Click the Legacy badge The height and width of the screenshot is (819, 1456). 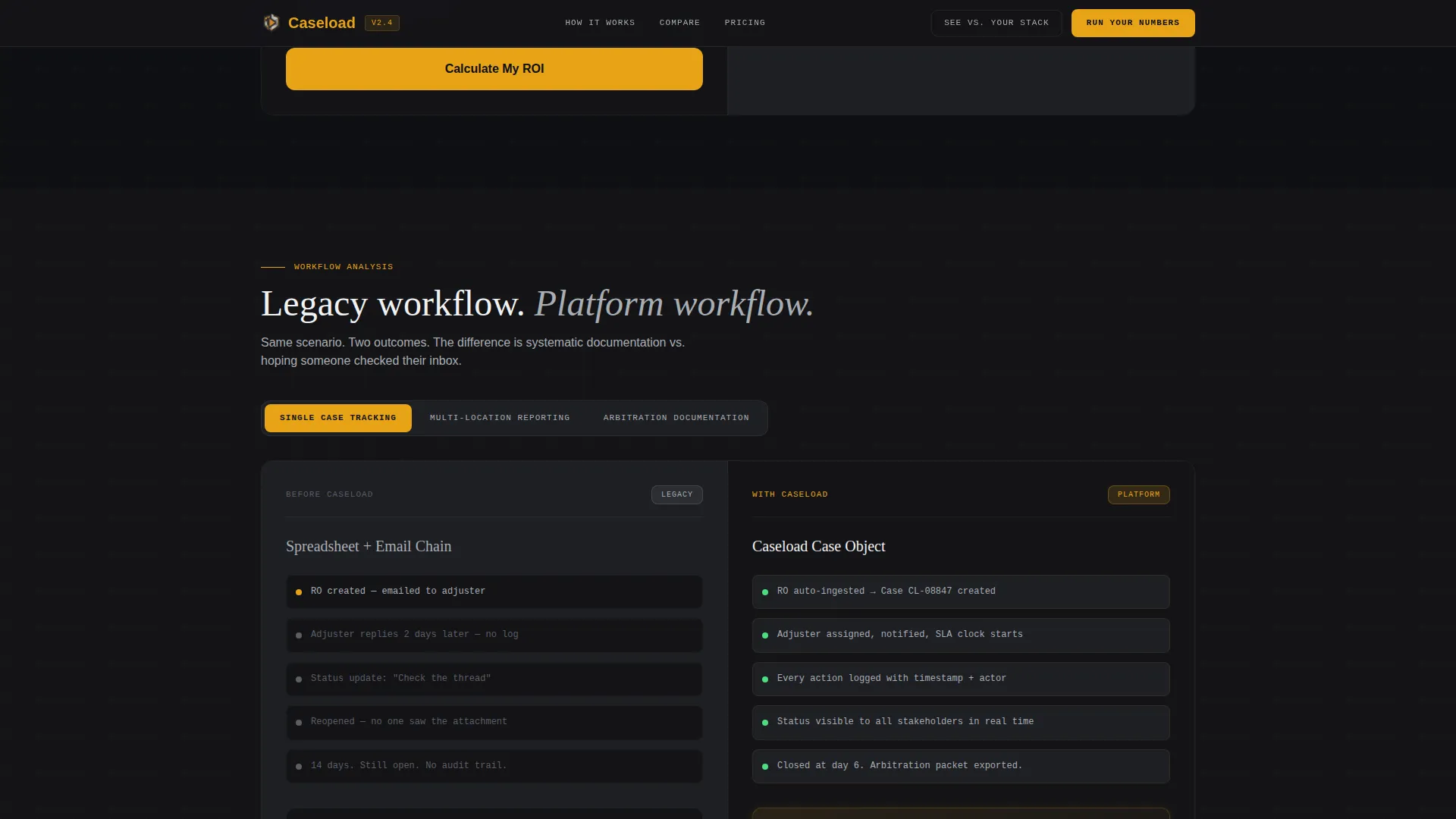[x=677, y=494]
